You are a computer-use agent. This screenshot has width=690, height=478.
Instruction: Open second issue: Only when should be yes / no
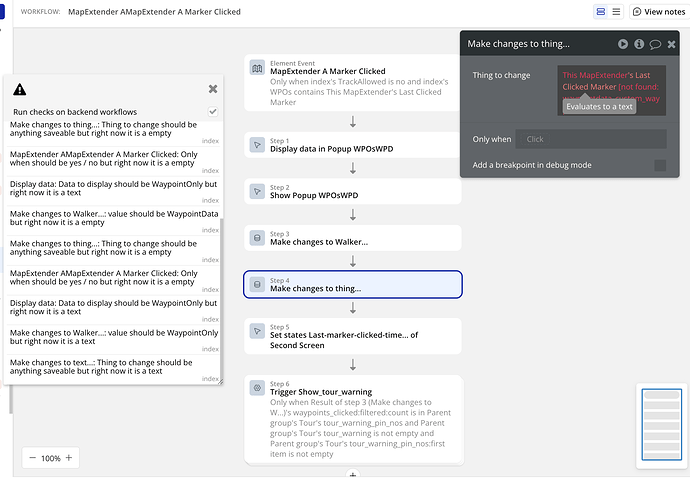pyautogui.click(x=114, y=280)
